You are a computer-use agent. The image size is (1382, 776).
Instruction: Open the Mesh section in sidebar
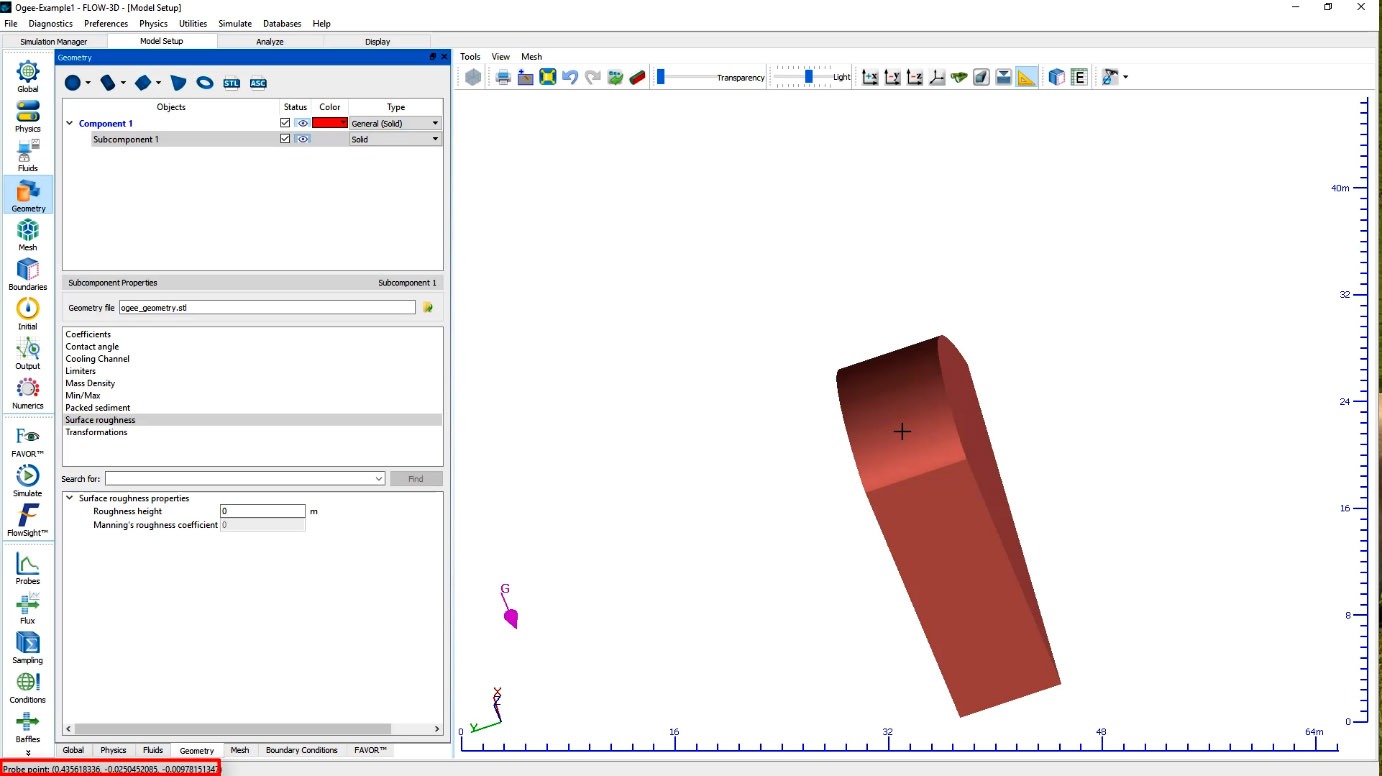(28, 234)
